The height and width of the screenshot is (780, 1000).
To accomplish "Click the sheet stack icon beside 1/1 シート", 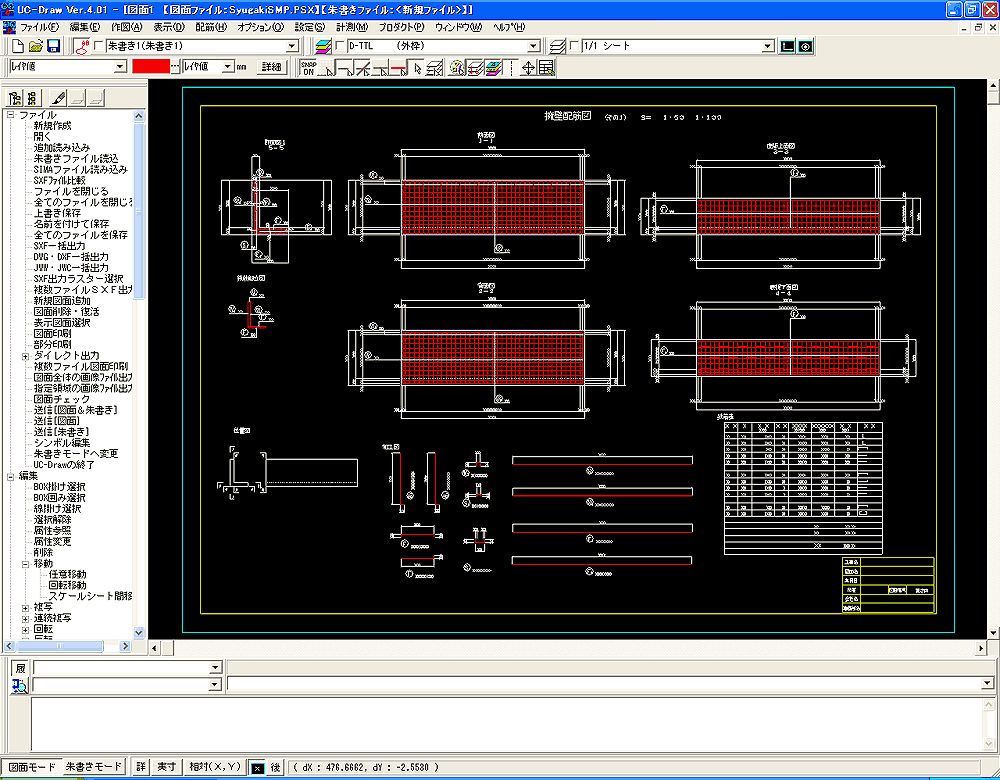I will (557, 46).
